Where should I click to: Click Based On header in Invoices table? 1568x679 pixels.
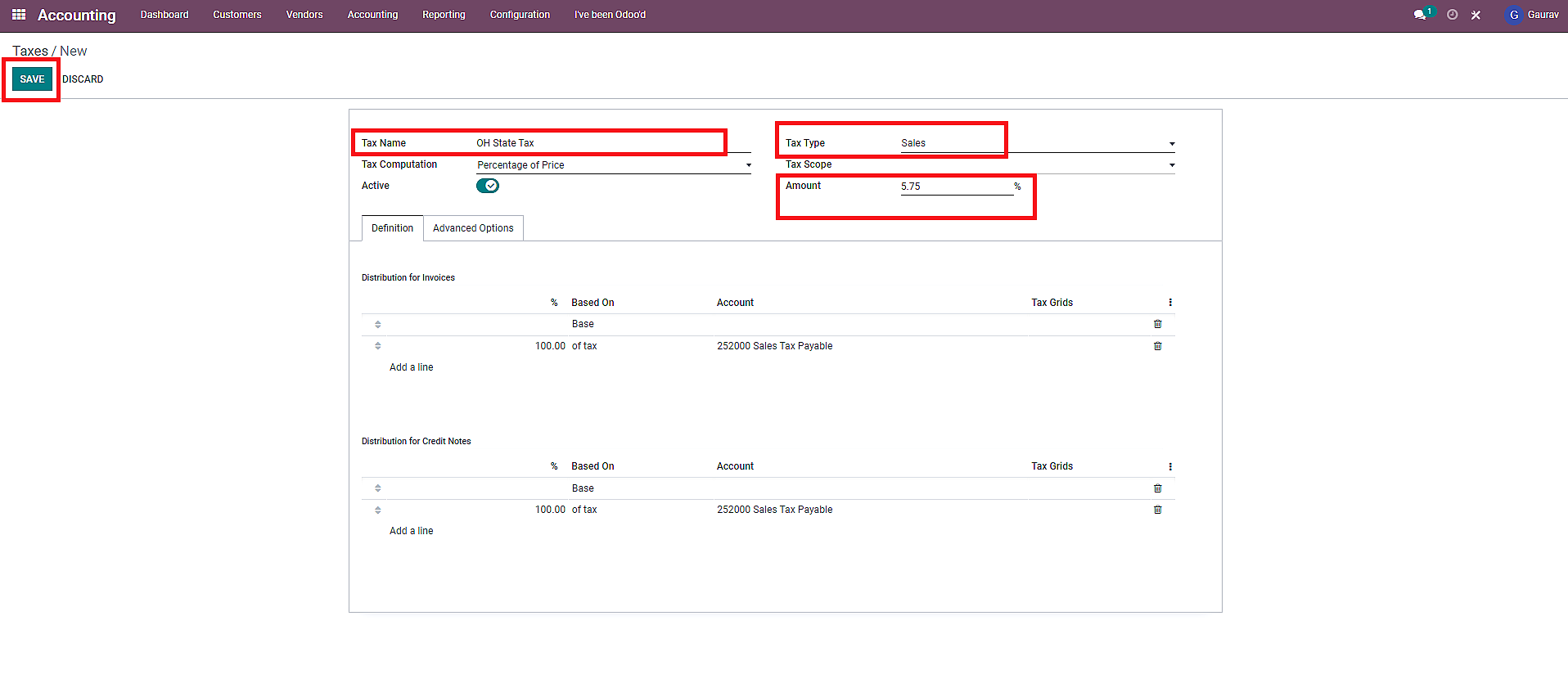coord(593,303)
